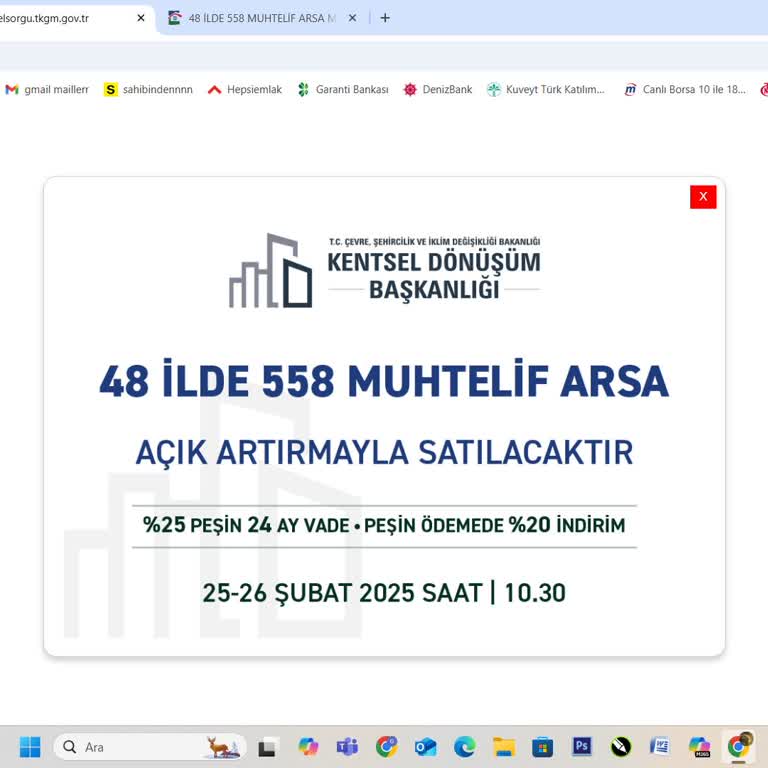Viewport: 768px width, 768px height.
Task: Open the Canlı Borsa bookmark
Action: click(x=685, y=90)
